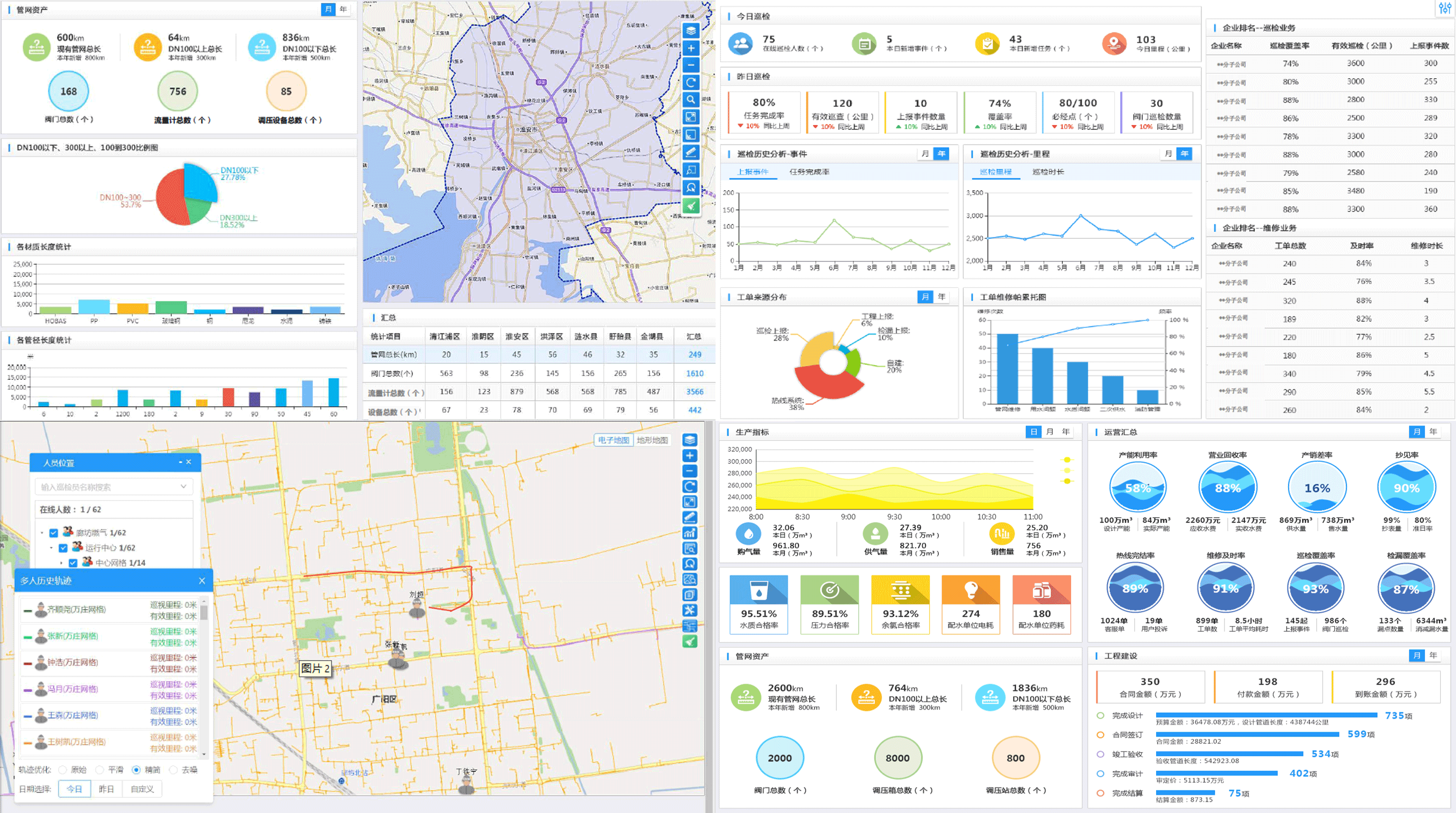
Task: Select the ruler measure tool on upper map
Action: coord(691,152)
